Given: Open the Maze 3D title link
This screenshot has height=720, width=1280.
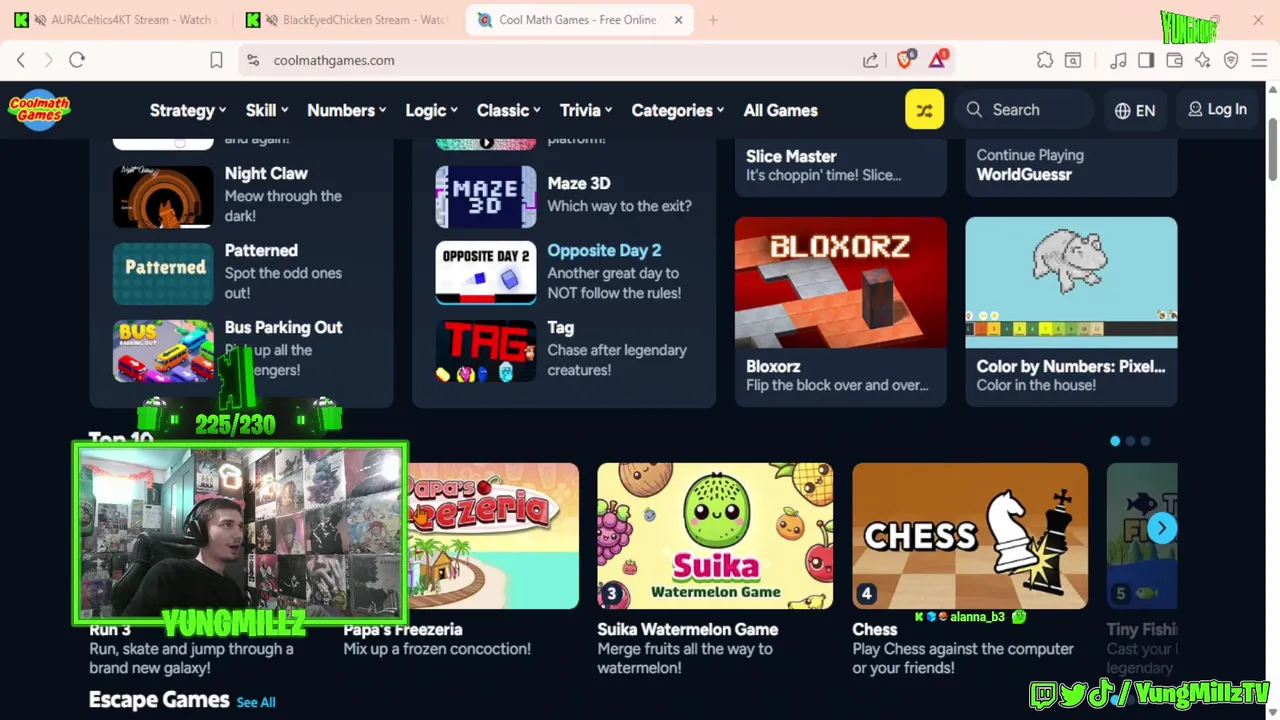Looking at the screenshot, I should coord(579,183).
